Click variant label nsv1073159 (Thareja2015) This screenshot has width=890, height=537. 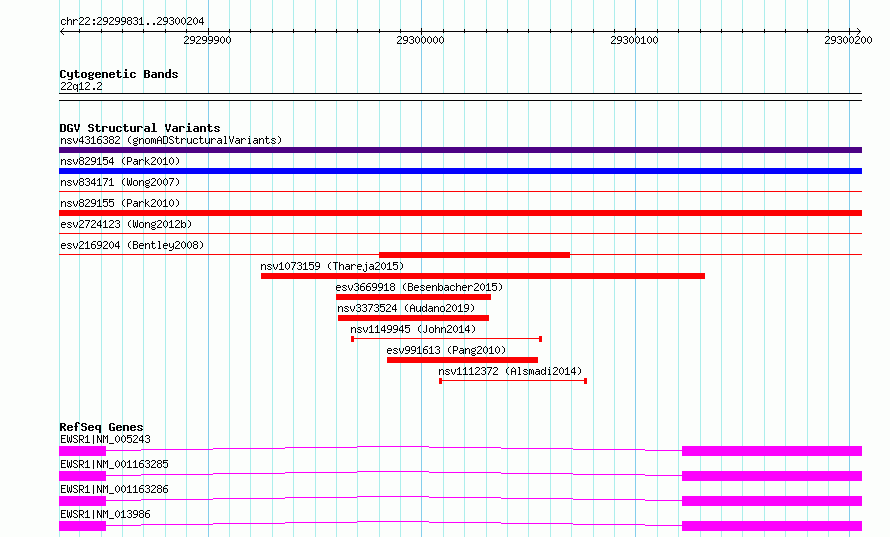click(332, 266)
